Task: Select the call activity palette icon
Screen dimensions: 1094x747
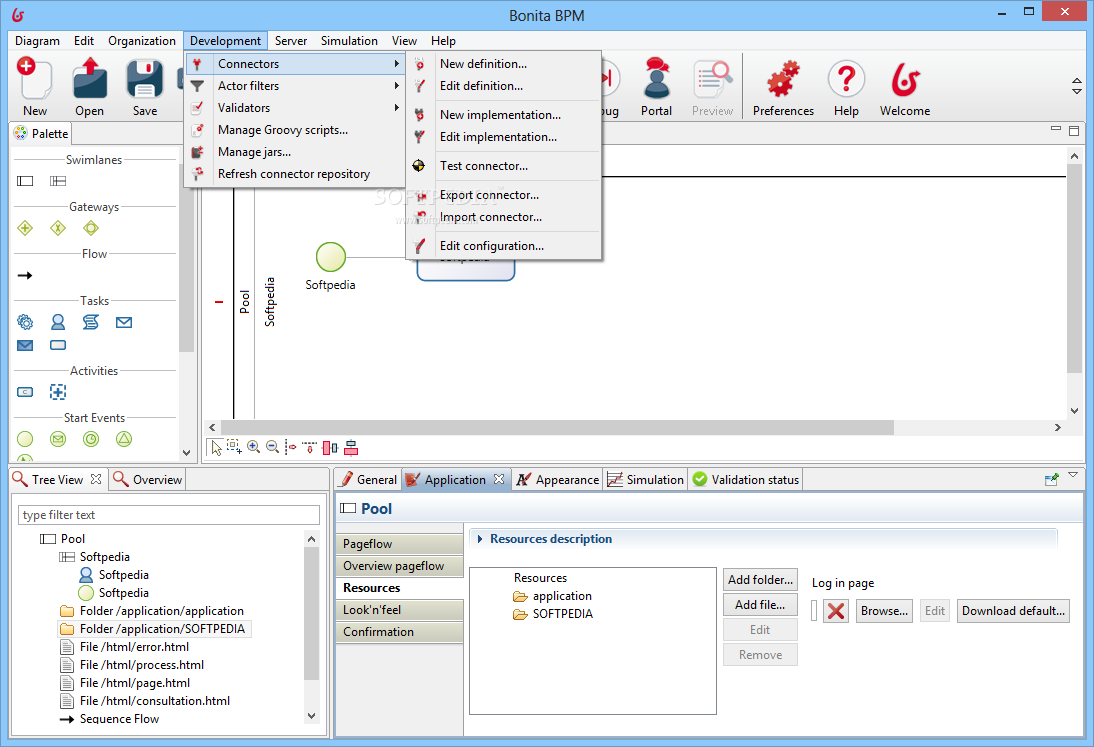Action: pyautogui.click(x=25, y=392)
